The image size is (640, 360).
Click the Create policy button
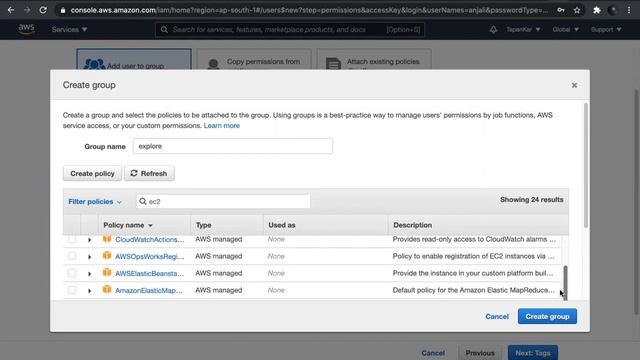92,173
